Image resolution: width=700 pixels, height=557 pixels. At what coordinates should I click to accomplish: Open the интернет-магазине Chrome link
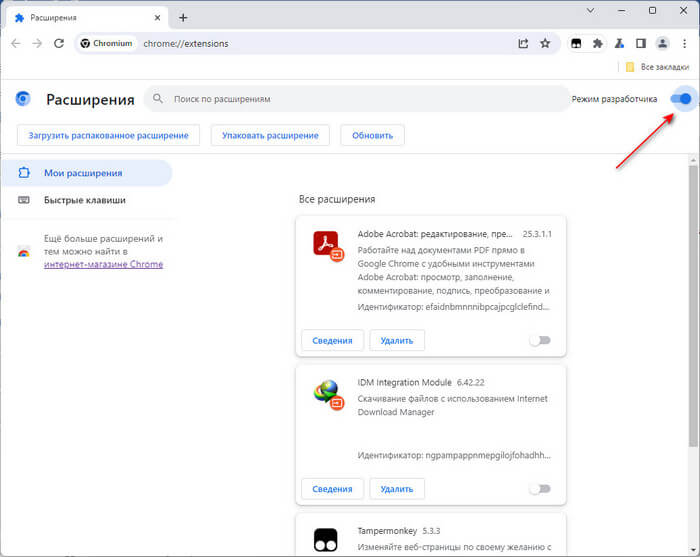103,264
